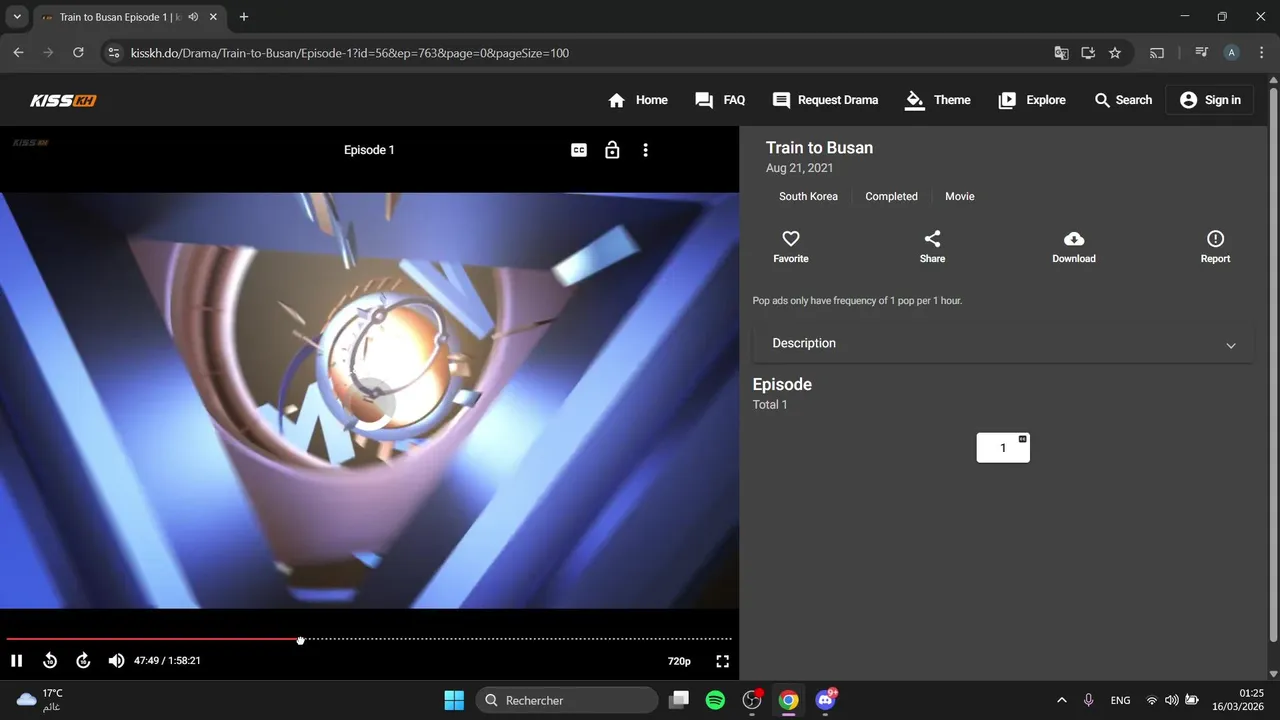Toggle the player lock icon
Screen dimensions: 1280x720
612,150
